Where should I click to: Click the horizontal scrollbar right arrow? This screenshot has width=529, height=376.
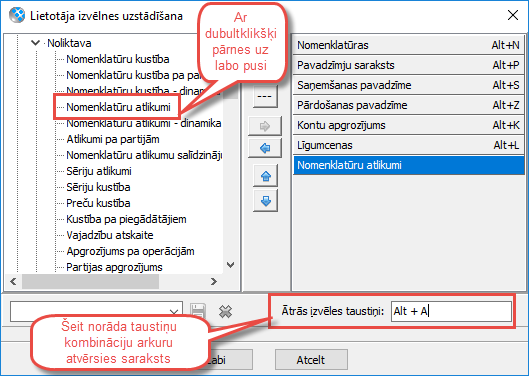pyautogui.click(x=214, y=281)
